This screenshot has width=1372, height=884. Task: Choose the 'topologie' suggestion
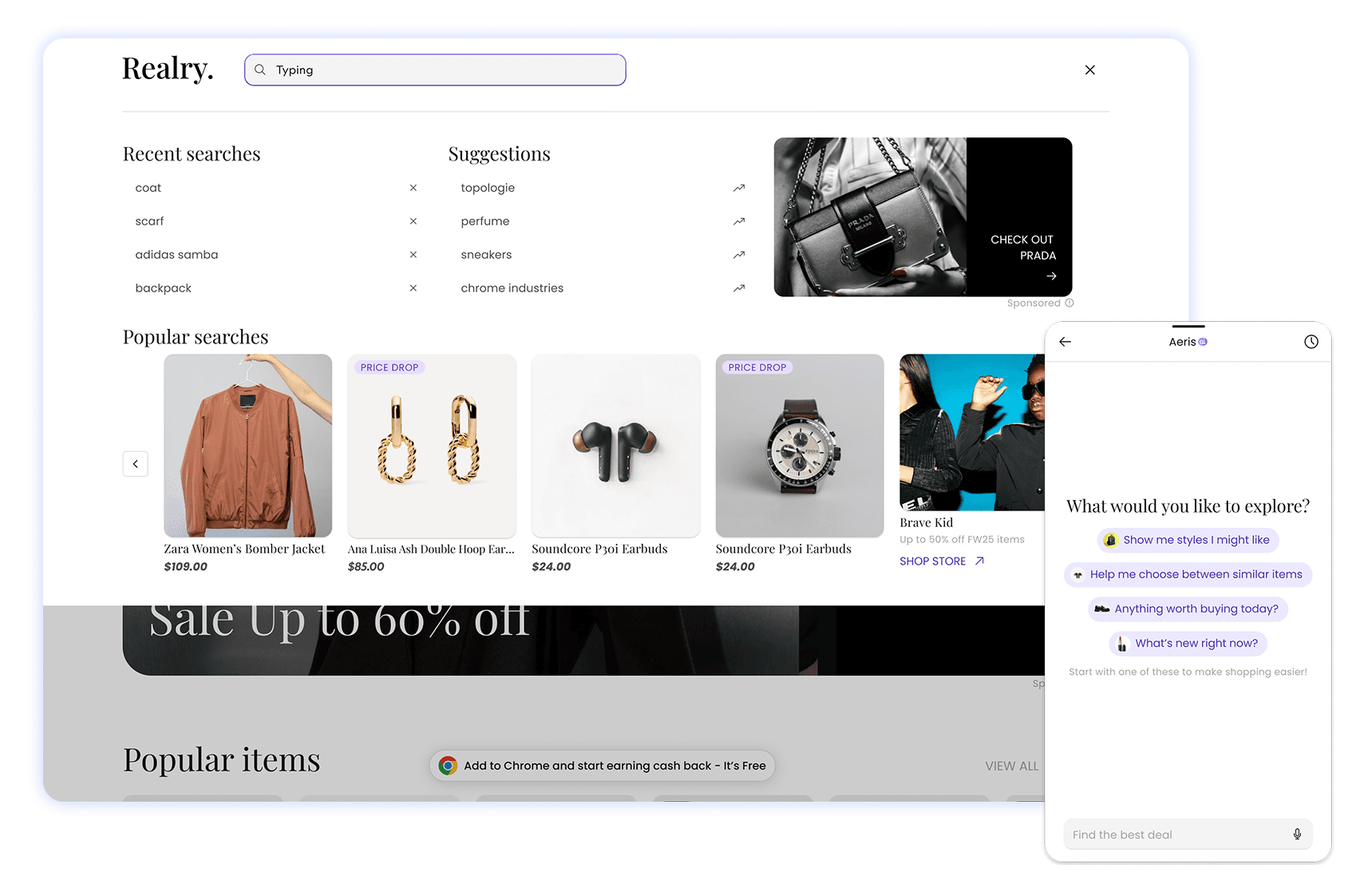click(x=488, y=188)
